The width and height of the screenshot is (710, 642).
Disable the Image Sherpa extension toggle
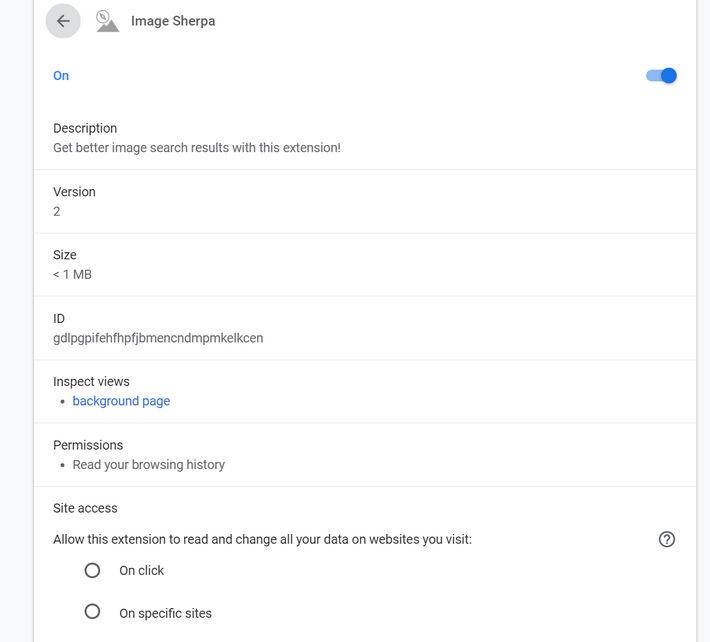tap(662, 76)
